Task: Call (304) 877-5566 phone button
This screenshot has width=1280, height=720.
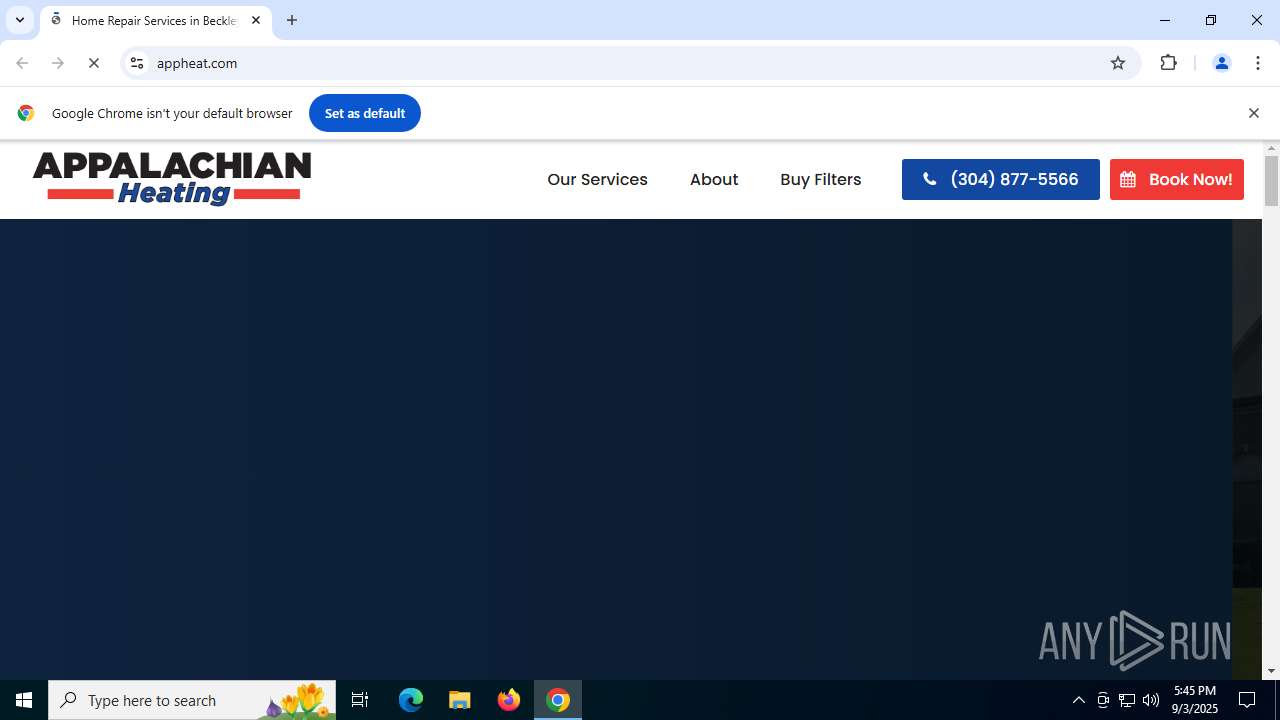Action: pos(1000,180)
